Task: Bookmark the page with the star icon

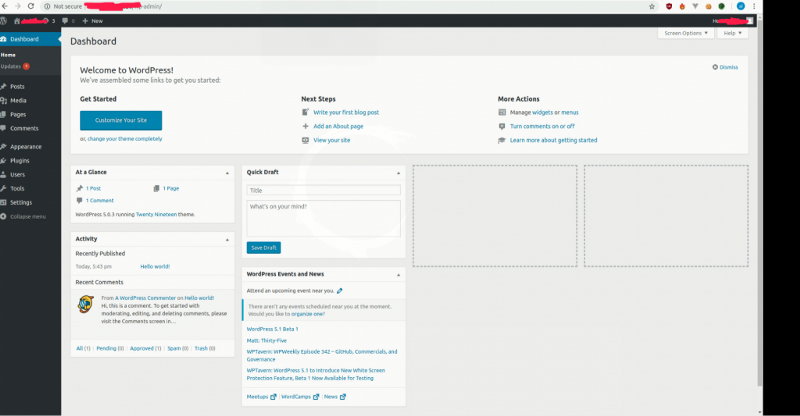Action: click(652, 7)
